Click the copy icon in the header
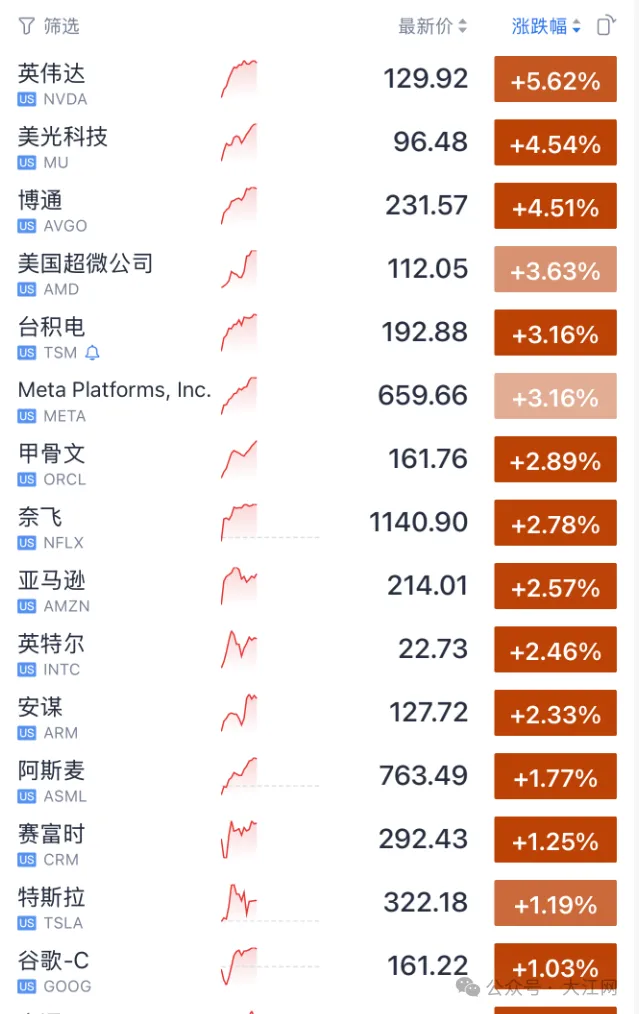The image size is (639, 1014). tap(604, 26)
